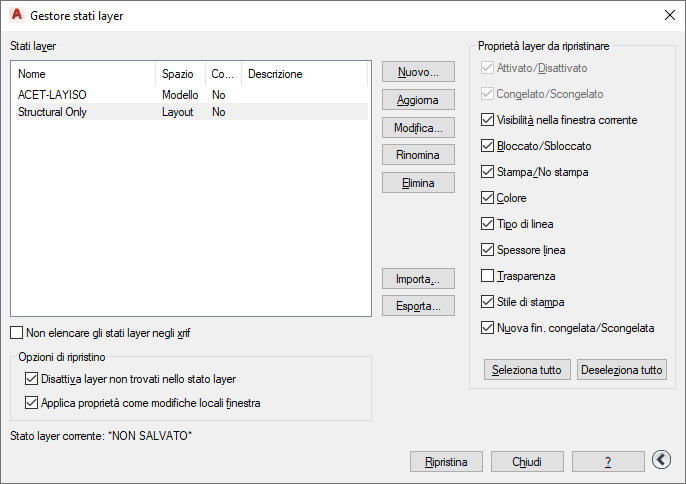
Task: Check Non elencare gli stati layer negli xrif
Action: pyautogui.click(x=16, y=333)
